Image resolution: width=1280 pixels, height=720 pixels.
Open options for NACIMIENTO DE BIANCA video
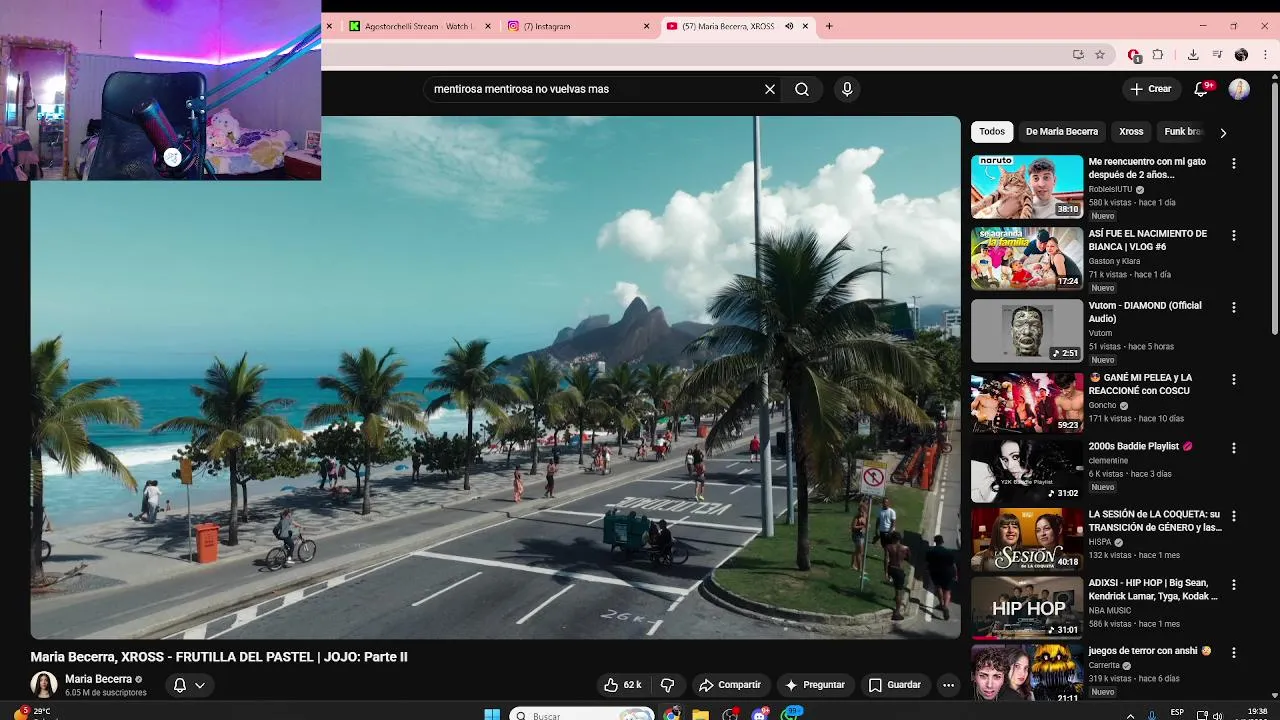click(x=1233, y=235)
